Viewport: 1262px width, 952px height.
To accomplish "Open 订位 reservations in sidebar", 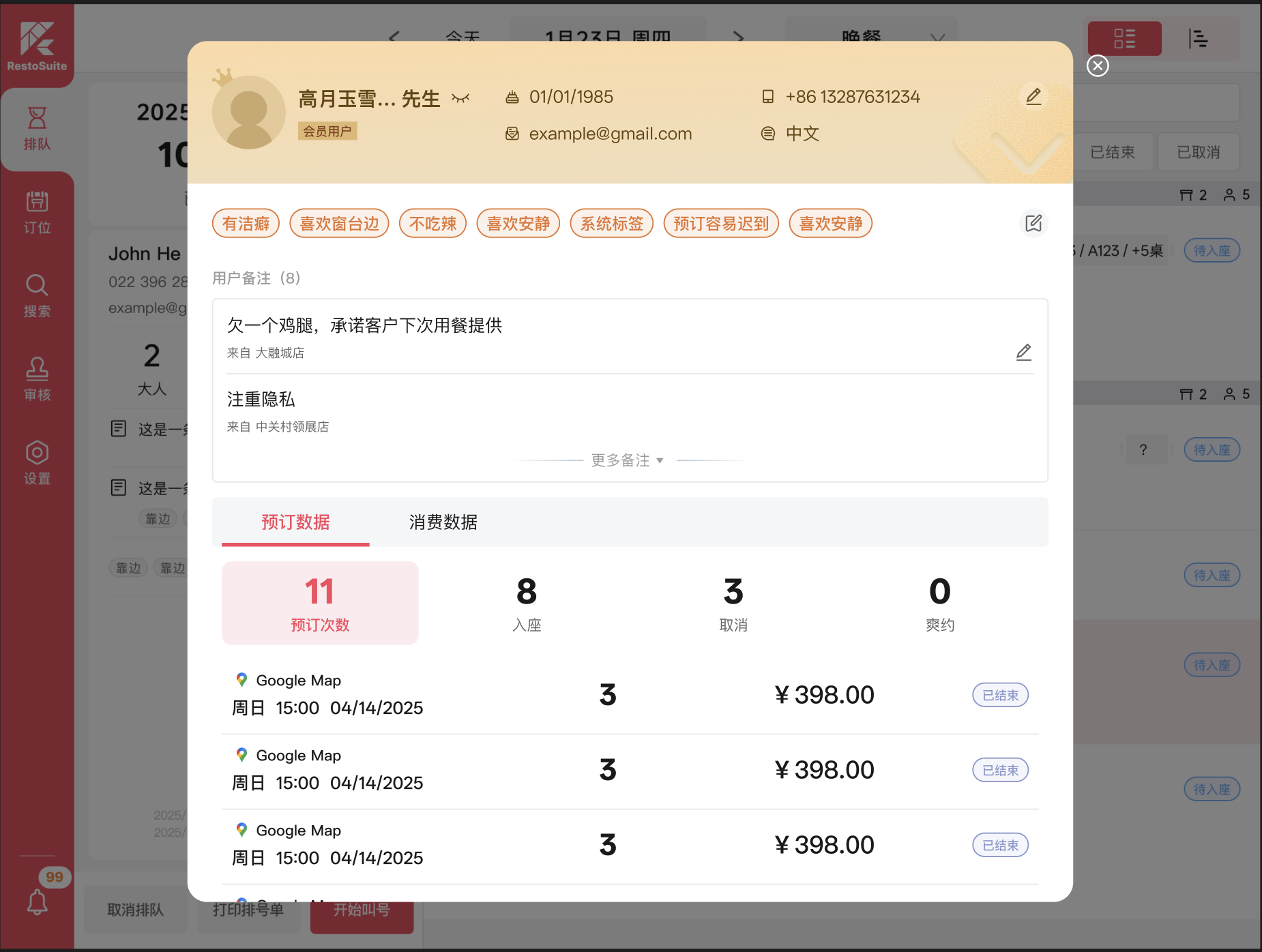I will 37,212.
